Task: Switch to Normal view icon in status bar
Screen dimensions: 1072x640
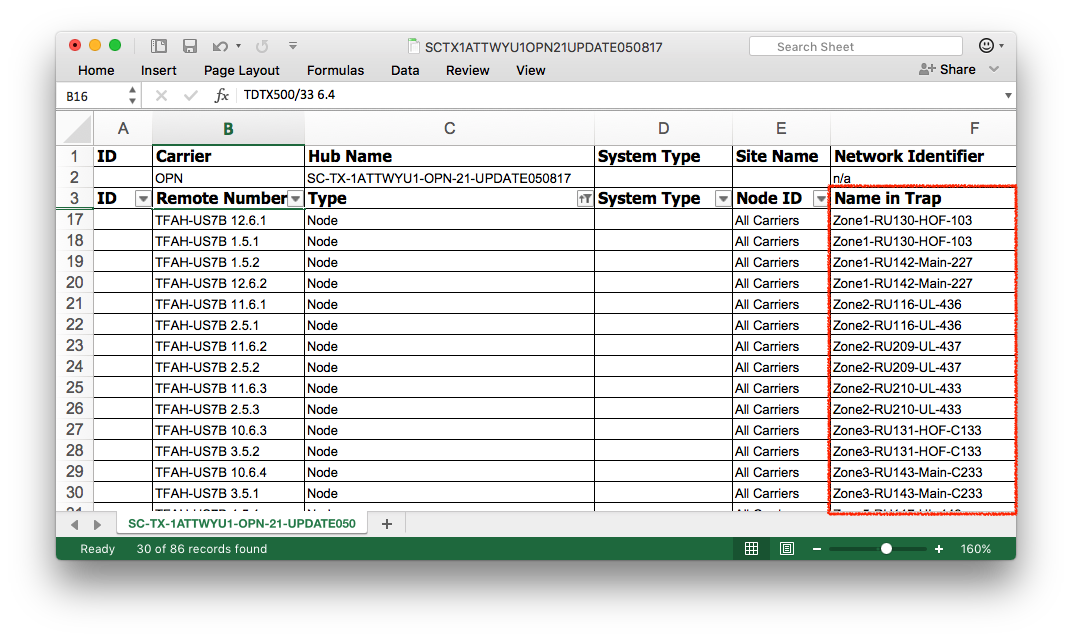Action: [752, 549]
